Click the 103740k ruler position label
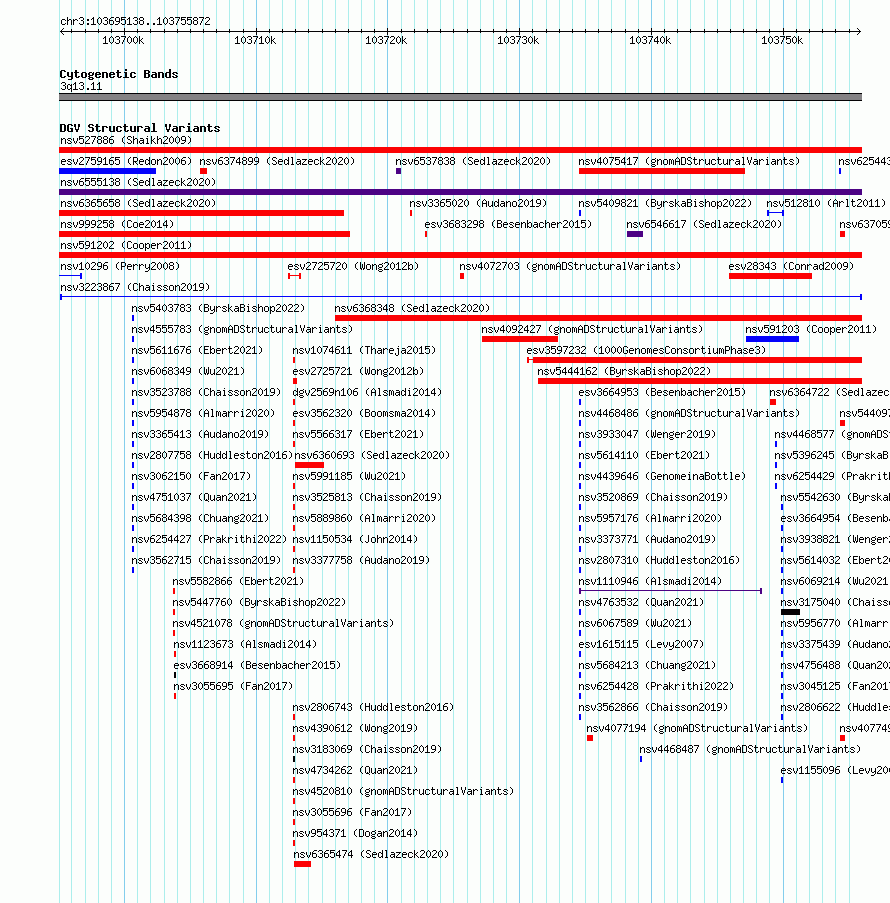 click(x=650, y=40)
